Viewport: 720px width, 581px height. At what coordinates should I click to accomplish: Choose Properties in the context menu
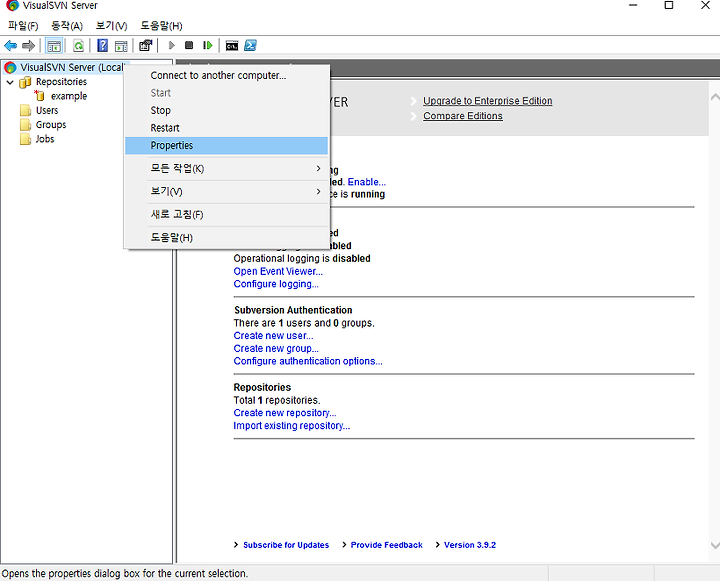(x=226, y=146)
